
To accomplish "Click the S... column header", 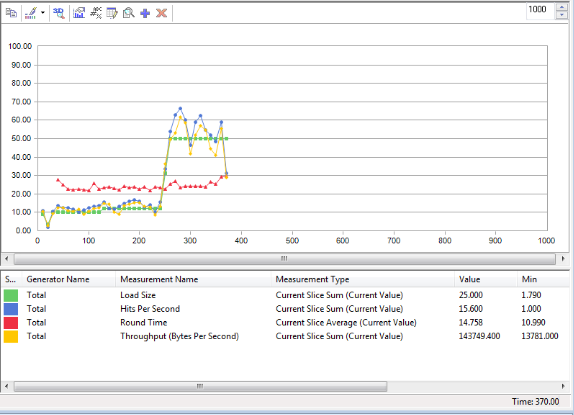I will coord(11,280).
